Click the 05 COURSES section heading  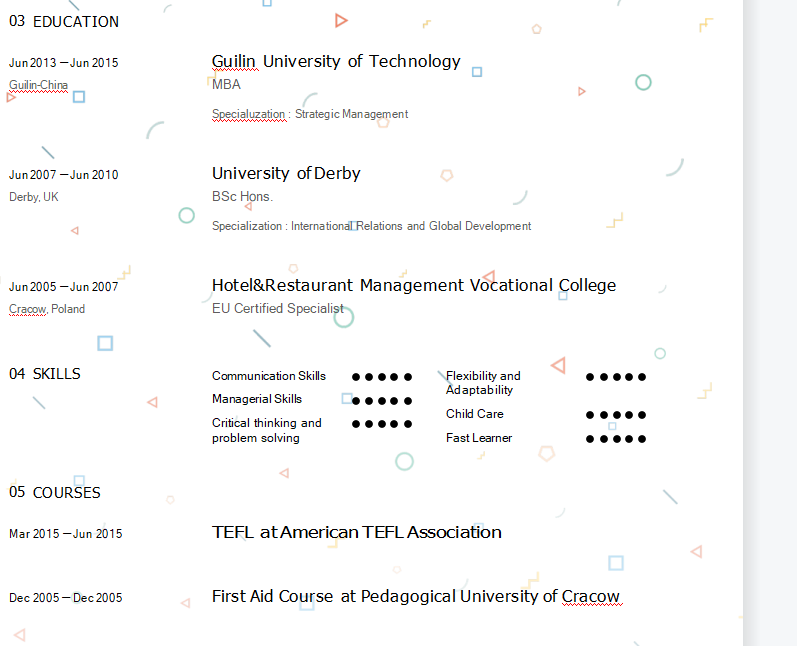pyautogui.click(x=55, y=493)
